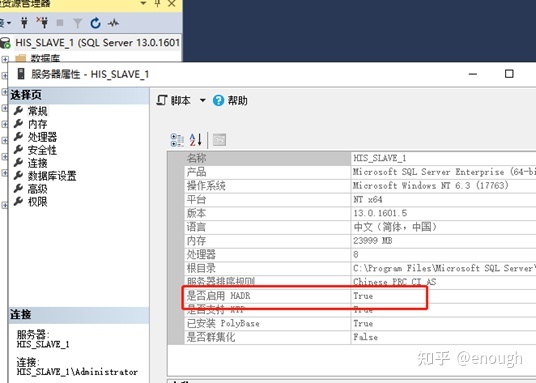Viewport: 536px width, 383px height.
Task: Toggle auto-hide pin for Object Explorer
Action: (158, 3)
